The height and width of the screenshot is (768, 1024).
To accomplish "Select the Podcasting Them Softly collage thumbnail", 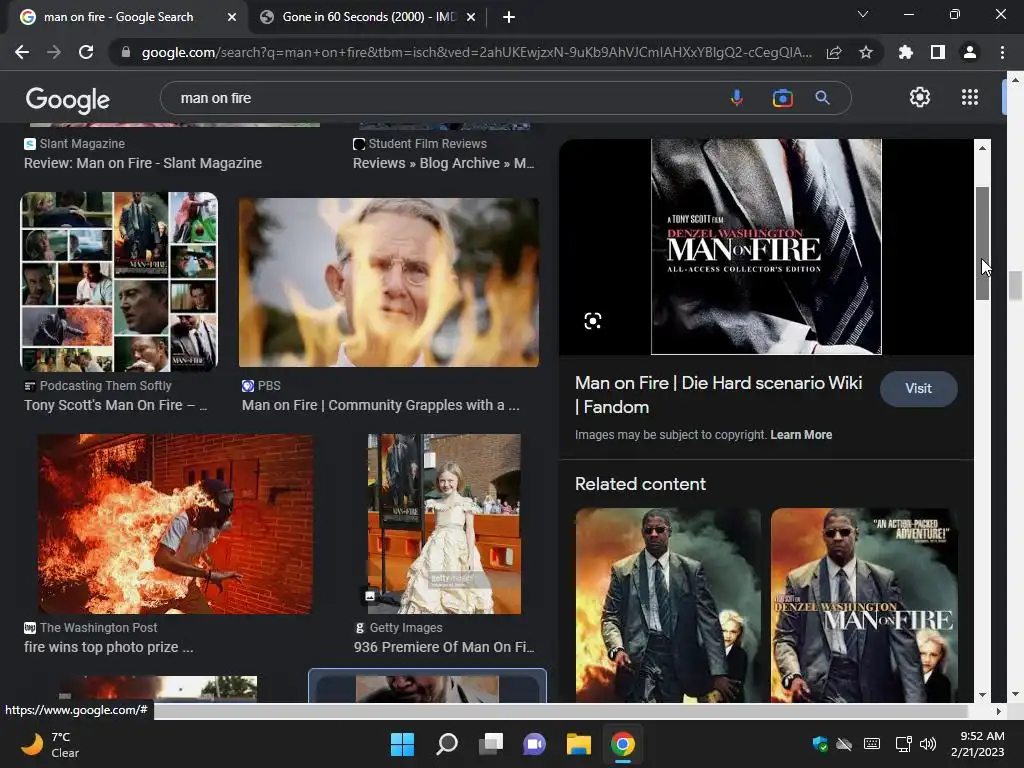I will 119,281.
